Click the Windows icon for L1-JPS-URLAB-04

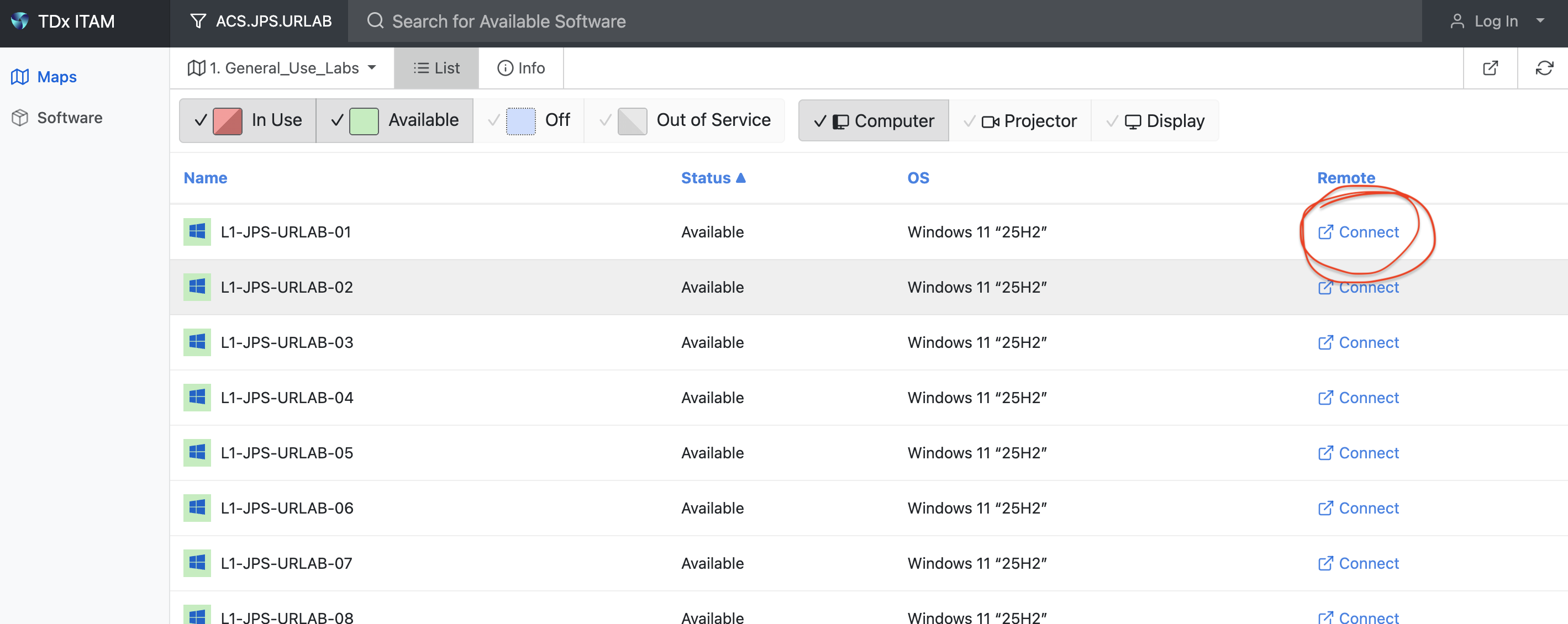(197, 397)
